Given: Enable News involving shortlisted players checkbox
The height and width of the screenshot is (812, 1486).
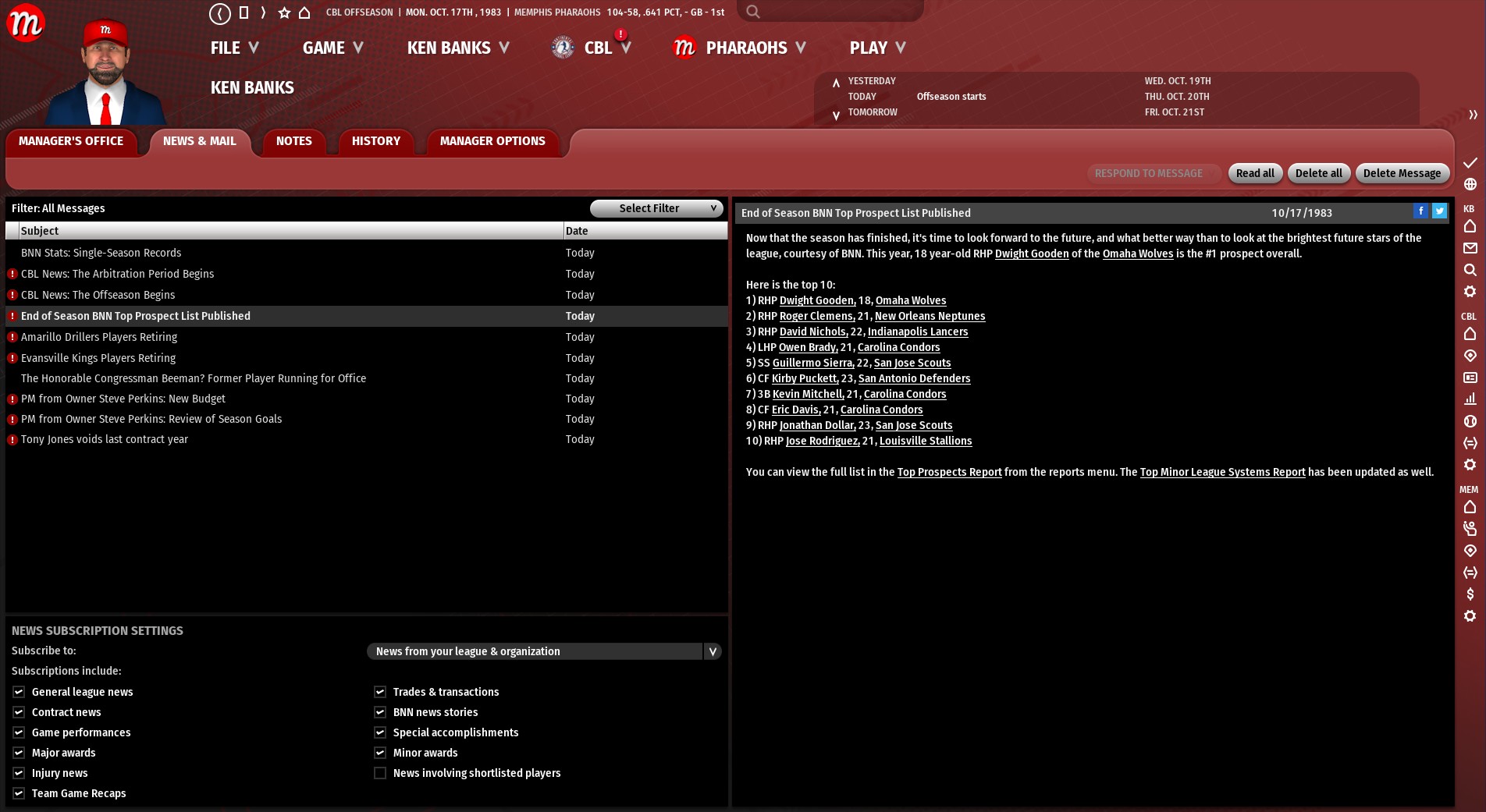Looking at the screenshot, I should click(x=380, y=773).
